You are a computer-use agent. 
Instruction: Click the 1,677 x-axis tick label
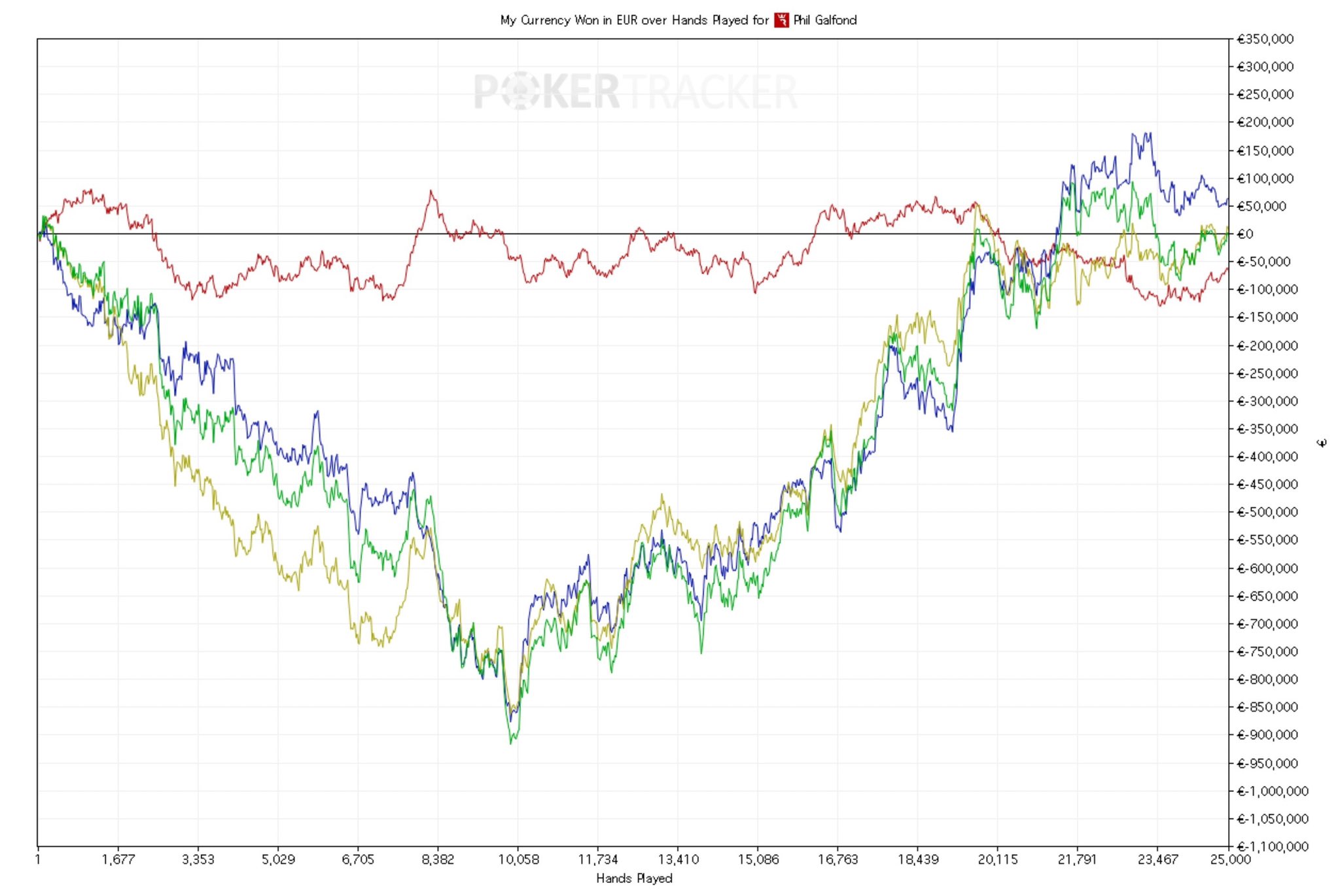click(x=118, y=859)
